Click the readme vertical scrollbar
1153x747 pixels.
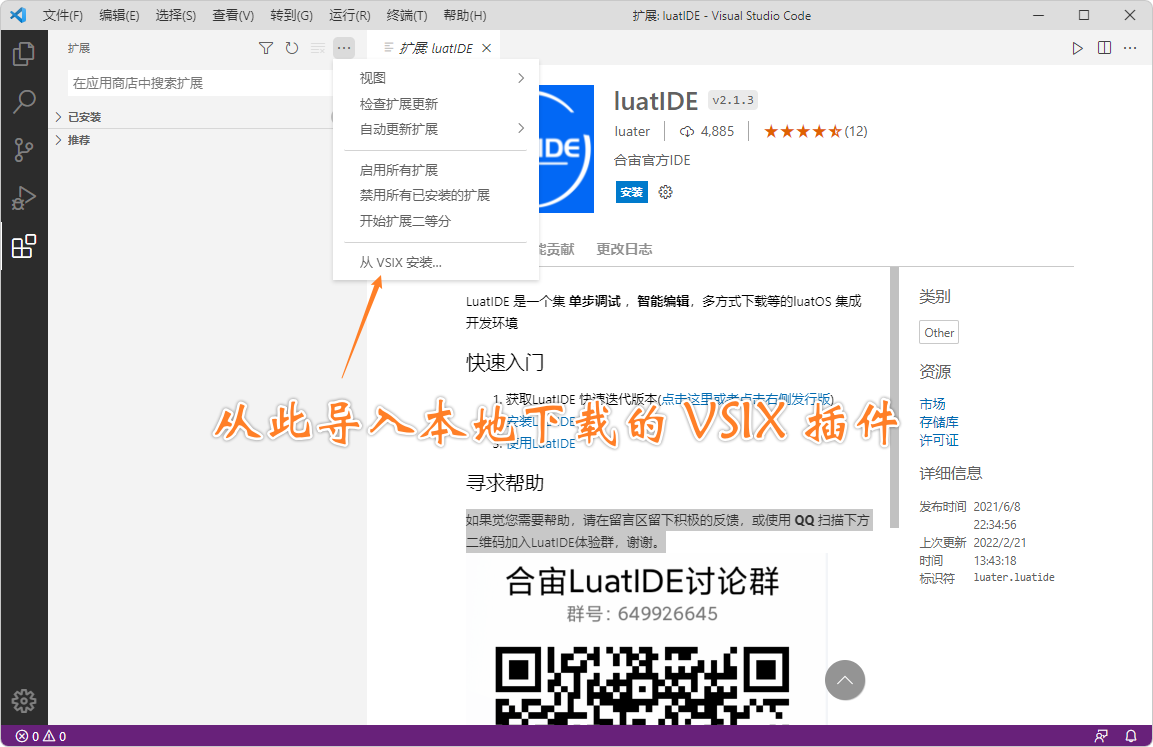pyautogui.click(x=894, y=397)
